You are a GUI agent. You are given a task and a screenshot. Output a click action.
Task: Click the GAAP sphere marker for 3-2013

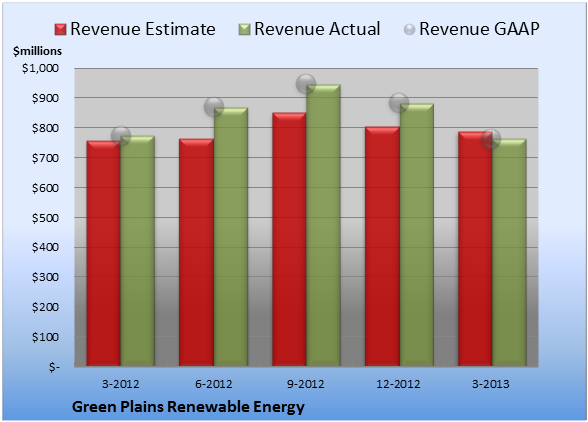tap(491, 139)
